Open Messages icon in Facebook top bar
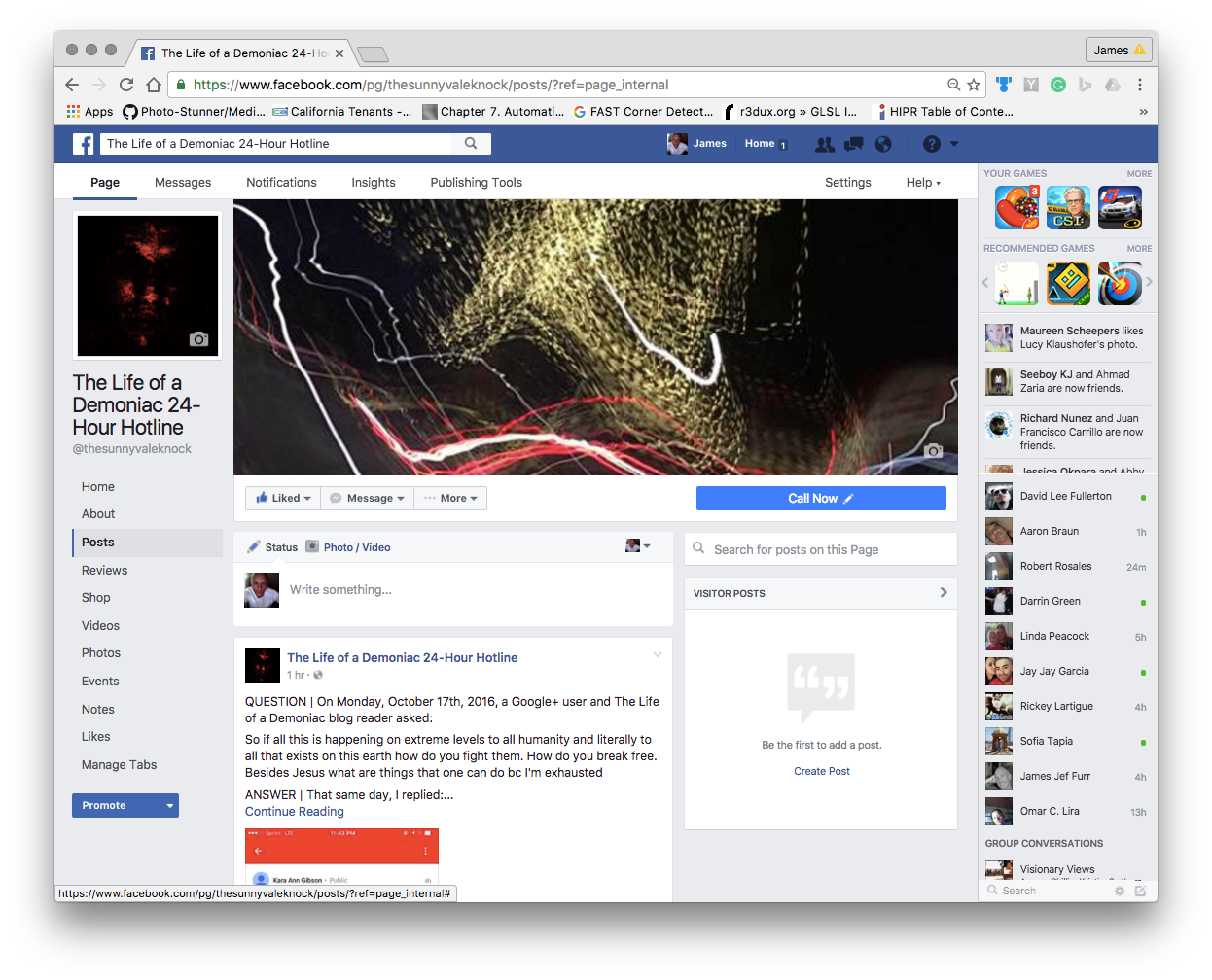 point(854,144)
